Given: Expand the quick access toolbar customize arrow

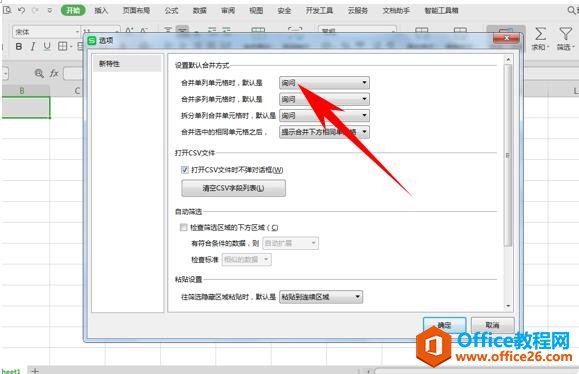Looking at the screenshot, I should [50, 11].
